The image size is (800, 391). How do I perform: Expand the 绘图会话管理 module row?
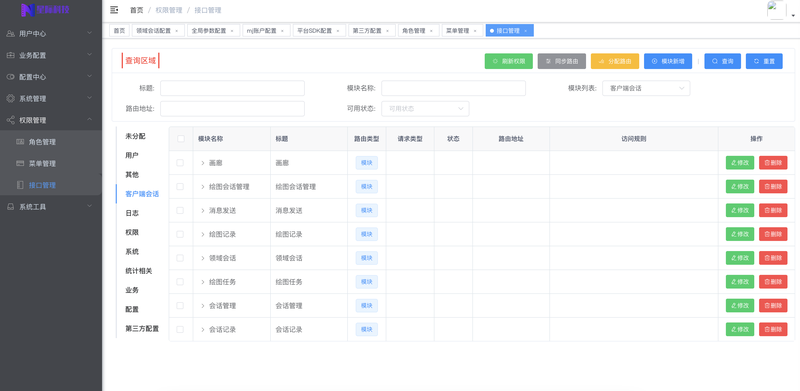(x=203, y=187)
